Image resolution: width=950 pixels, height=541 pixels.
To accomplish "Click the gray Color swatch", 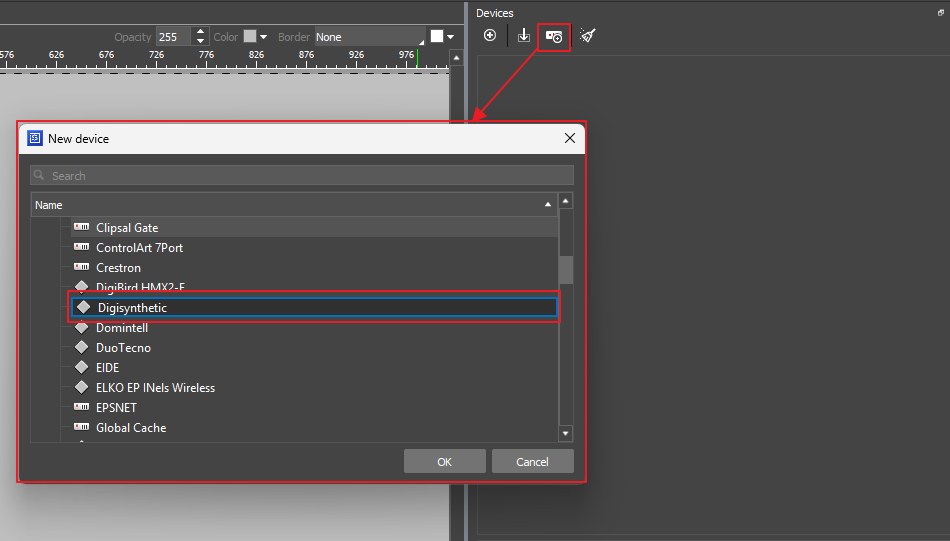I will [x=250, y=37].
